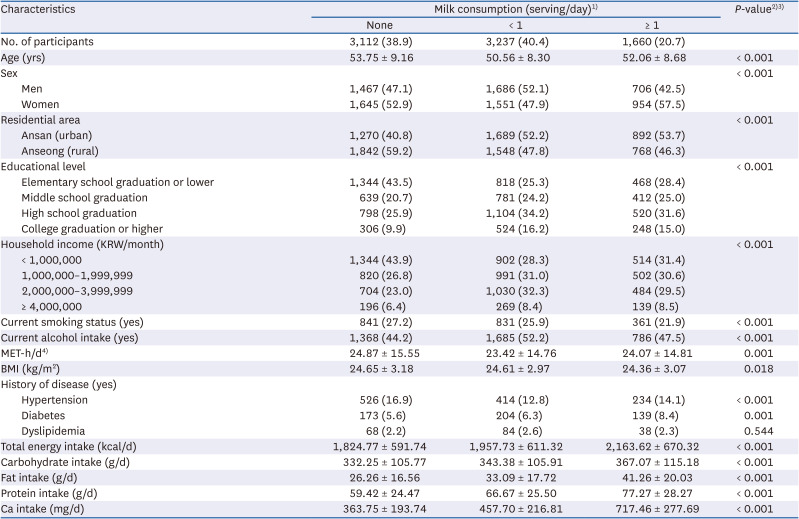The image size is (799, 519).
Task: Click the value '53.75 ± 9.16'
Action: [x=382, y=58]
